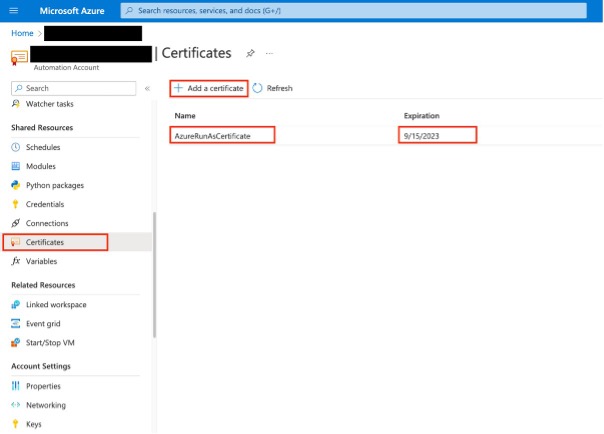The height and width of the screenshot is (434, 604).
Task: Click the Certificates sidebar icon
Action: 15,242
